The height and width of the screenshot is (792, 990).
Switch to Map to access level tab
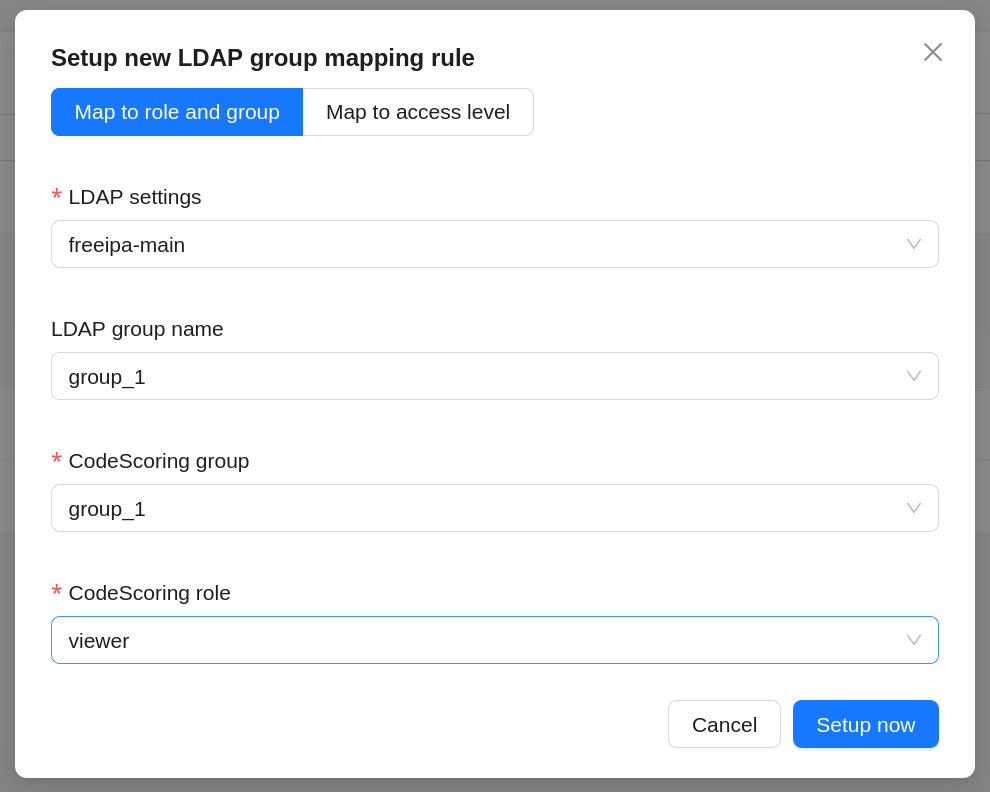[x=418, y=112]
